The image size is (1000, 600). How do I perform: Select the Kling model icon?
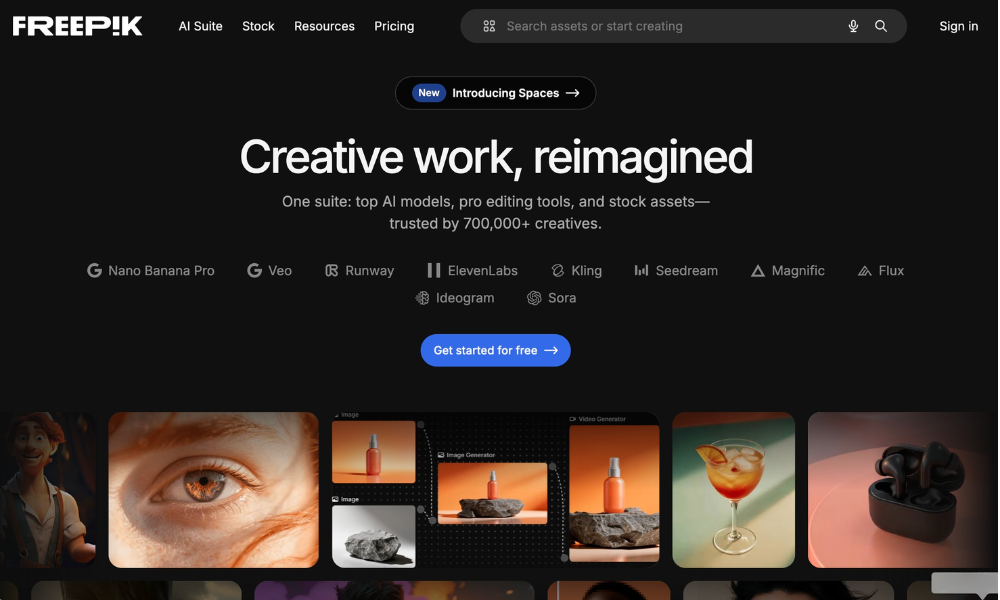(x=558, y=271)
